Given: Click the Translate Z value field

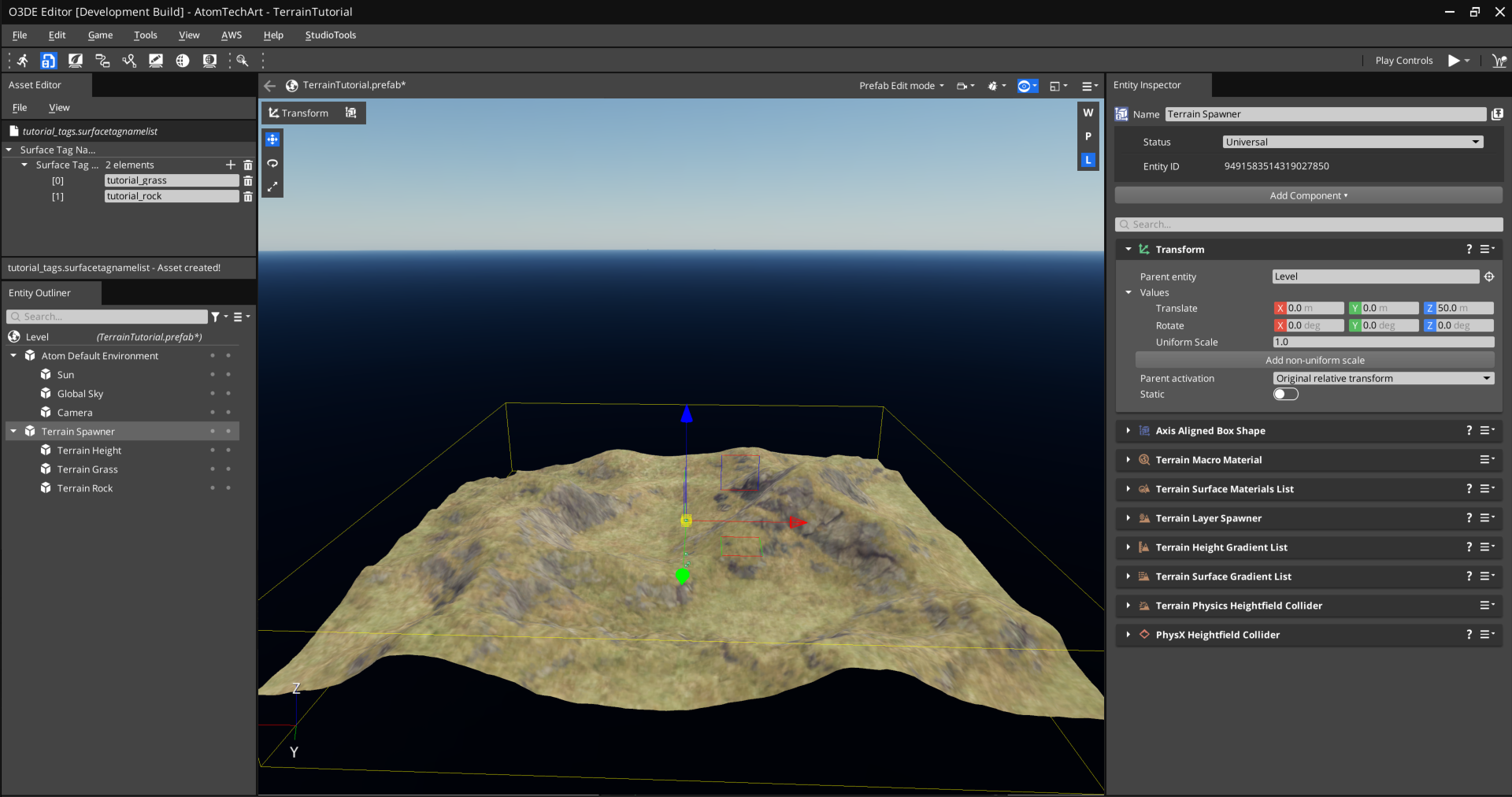Looking at the screenshot, I should [x=1463, y=308].
